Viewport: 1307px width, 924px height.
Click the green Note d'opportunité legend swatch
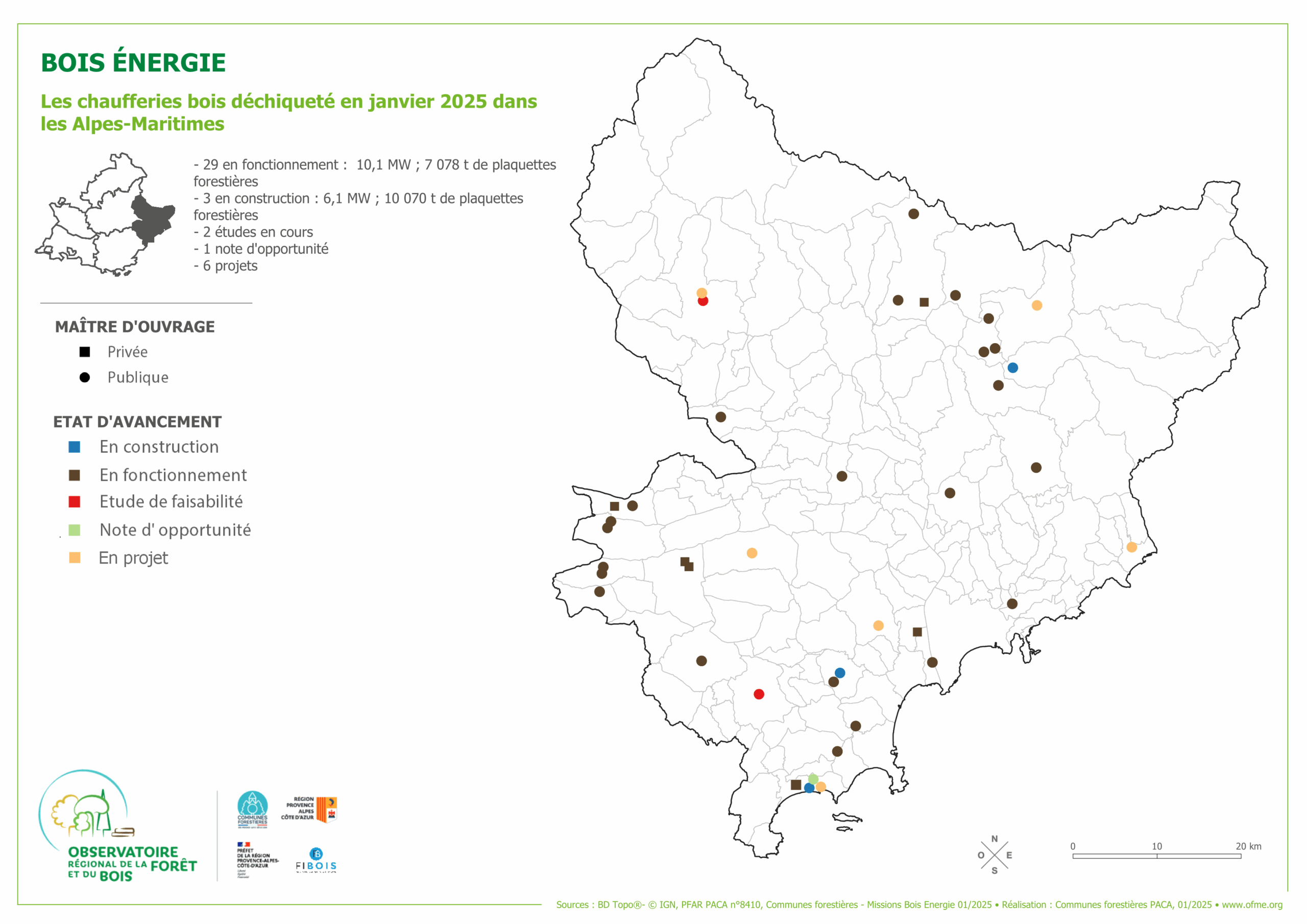(74, 530)
